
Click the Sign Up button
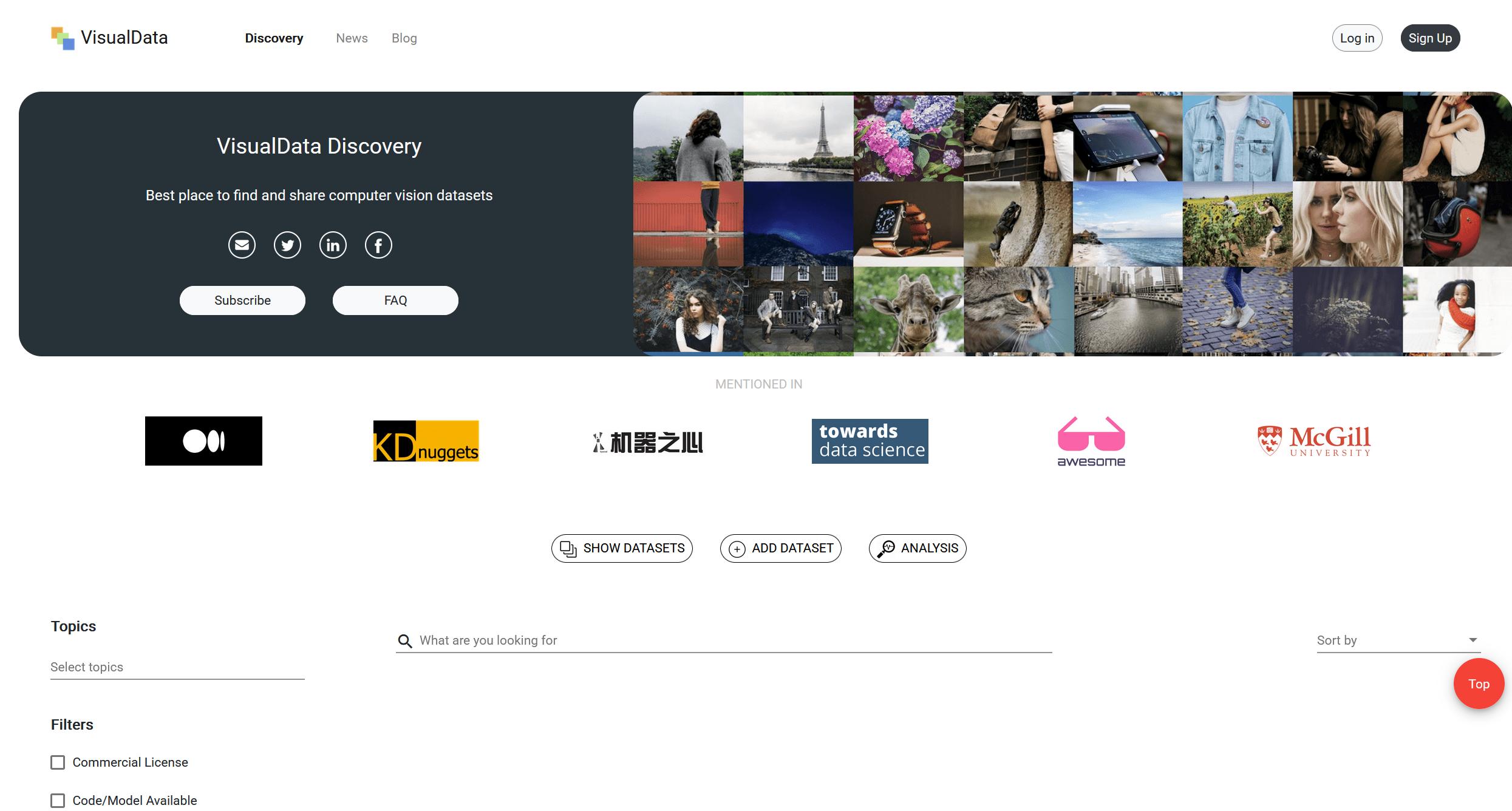pyautogui.click(x=1430, y=38)
